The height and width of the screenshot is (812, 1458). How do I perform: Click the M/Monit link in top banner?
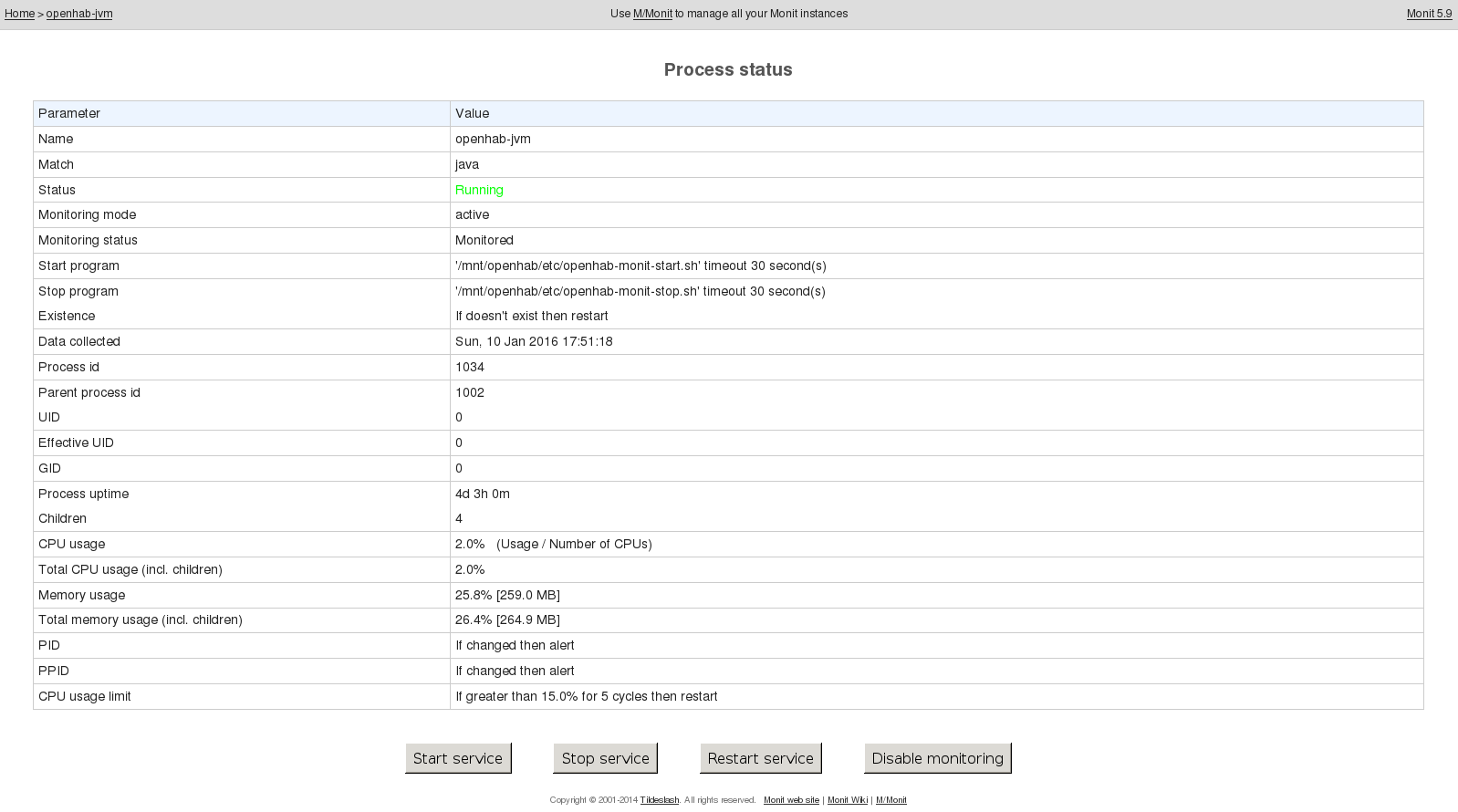[x=652, y=14]
